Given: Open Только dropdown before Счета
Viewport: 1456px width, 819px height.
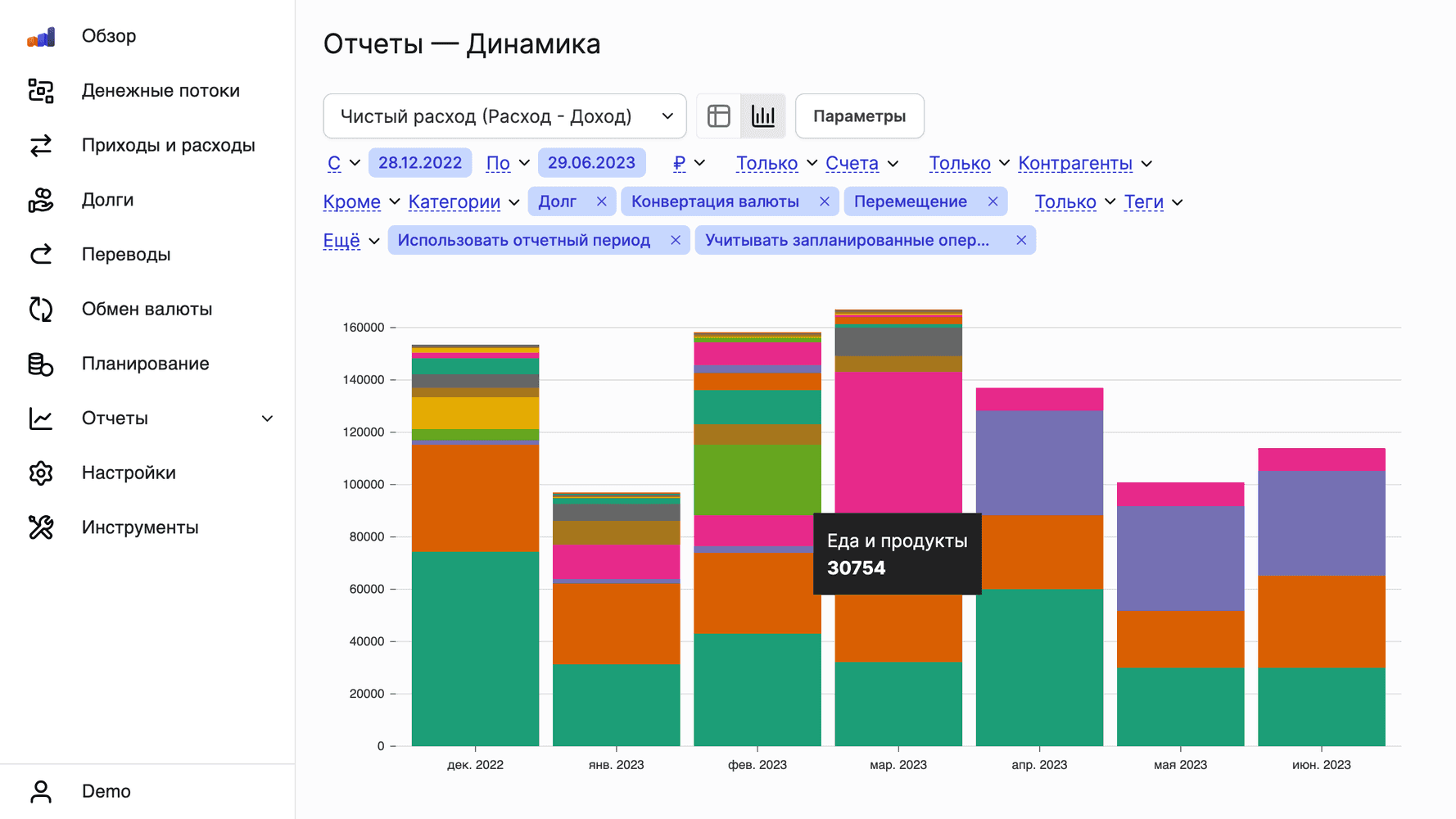Looking at the screenshot, I should tap(776, 163).
